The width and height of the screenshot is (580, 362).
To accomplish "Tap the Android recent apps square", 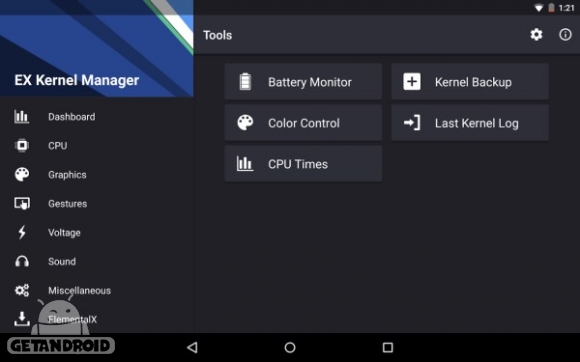I will tap(388, 347).
